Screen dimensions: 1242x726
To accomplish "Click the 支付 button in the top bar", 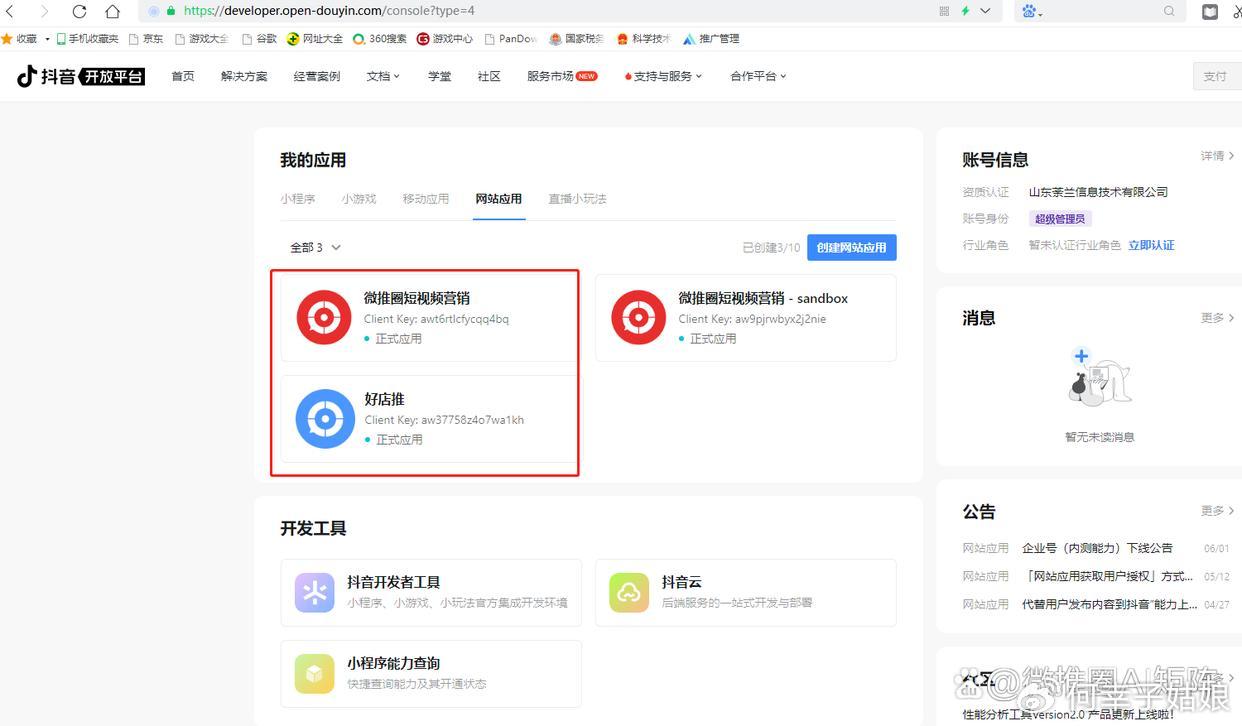I will pos(1217,76).
